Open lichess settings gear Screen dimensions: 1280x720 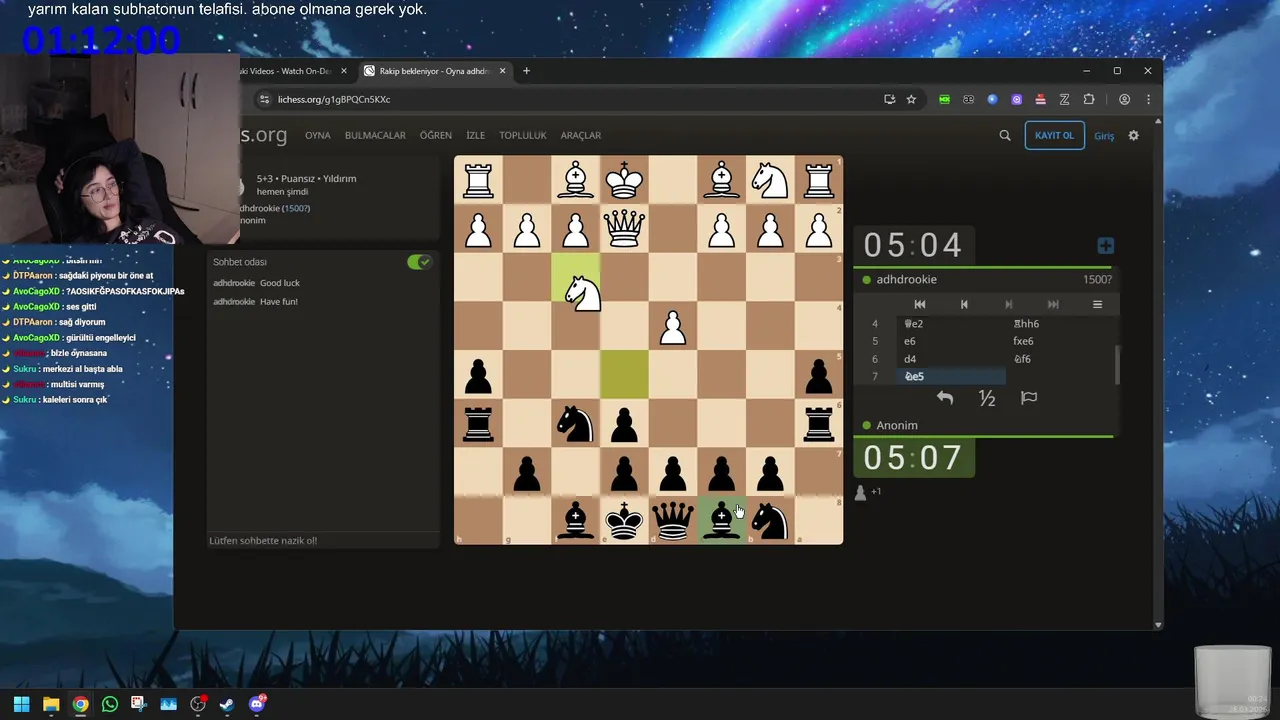[1133, 136]
